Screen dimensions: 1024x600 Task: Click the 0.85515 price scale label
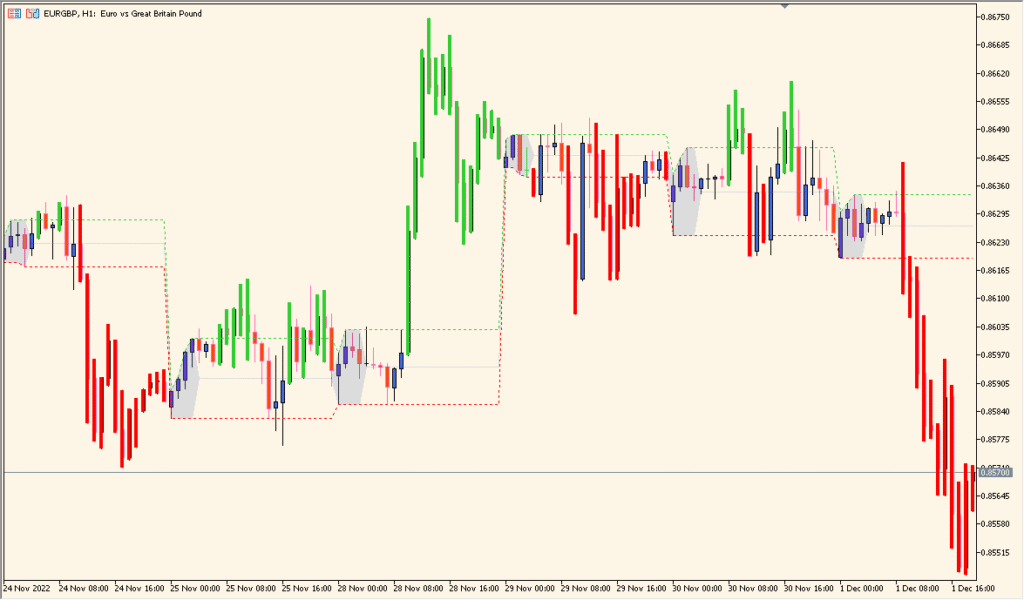point(995,552)
